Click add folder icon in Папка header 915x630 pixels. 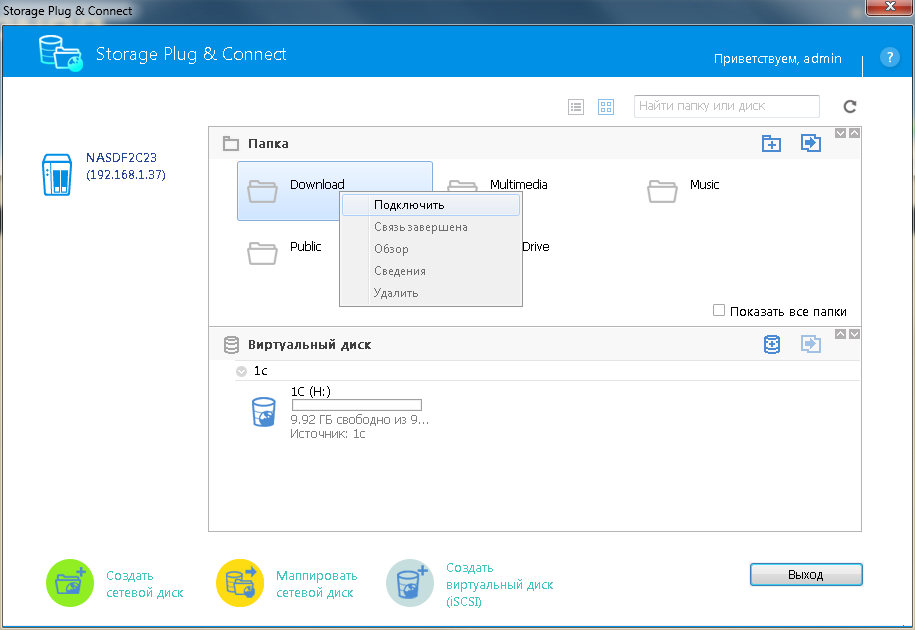point(771,143)
